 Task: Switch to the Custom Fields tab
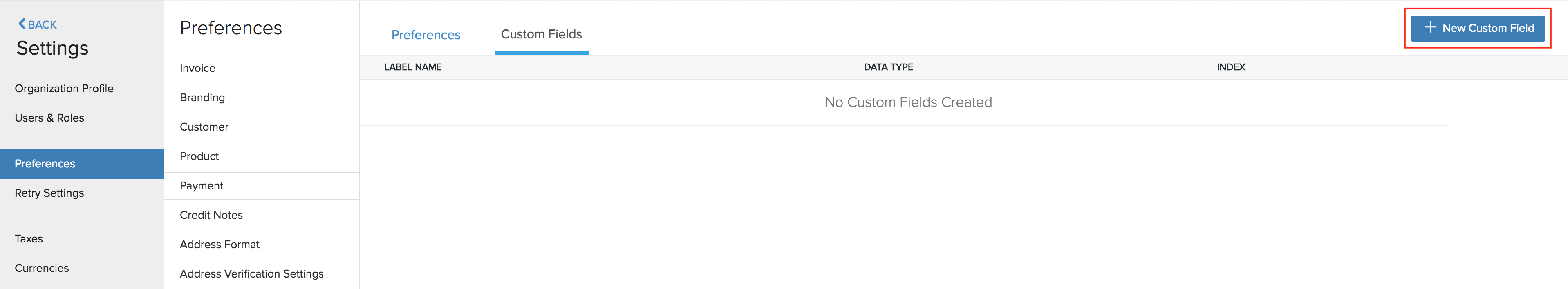pos(540,34)
